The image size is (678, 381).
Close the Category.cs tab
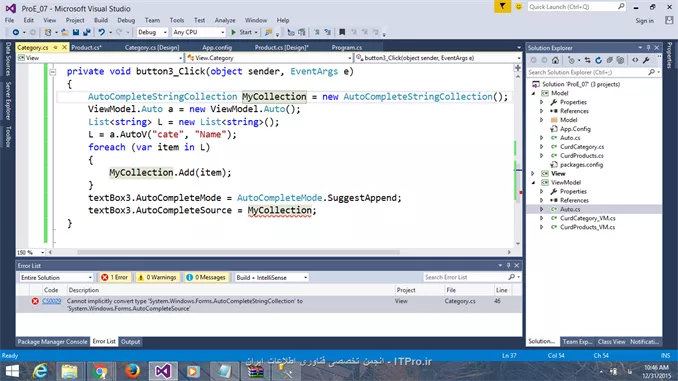[x=64, y=47]
